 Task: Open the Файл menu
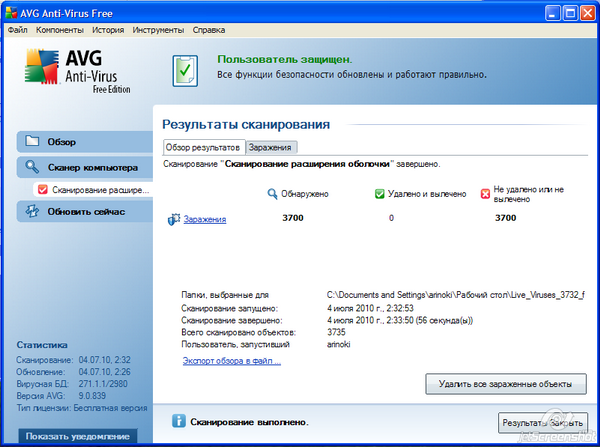tap(17, 30)
